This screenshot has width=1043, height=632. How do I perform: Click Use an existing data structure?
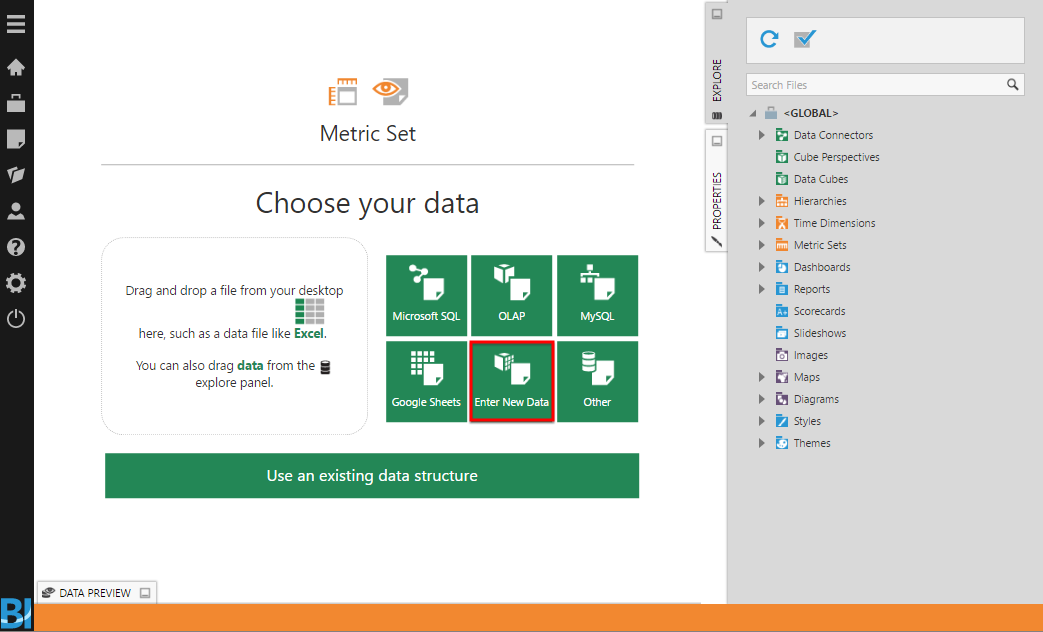point(371,476)
